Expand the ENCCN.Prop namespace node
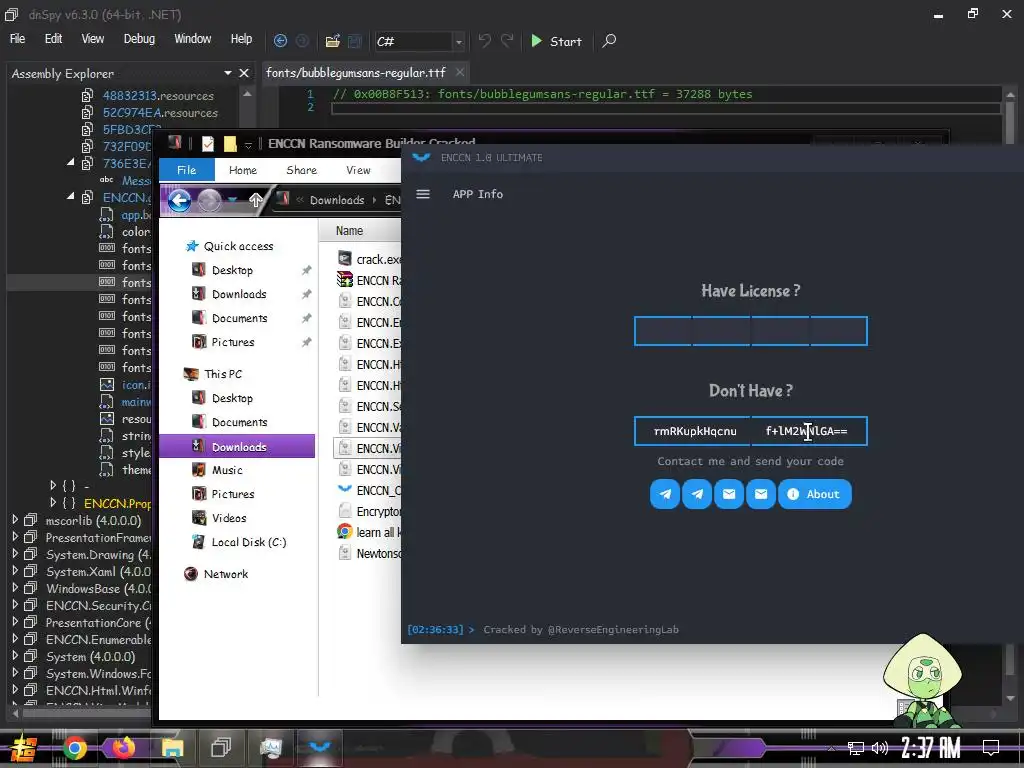The image size is (1024, 768). coord(53,503)
